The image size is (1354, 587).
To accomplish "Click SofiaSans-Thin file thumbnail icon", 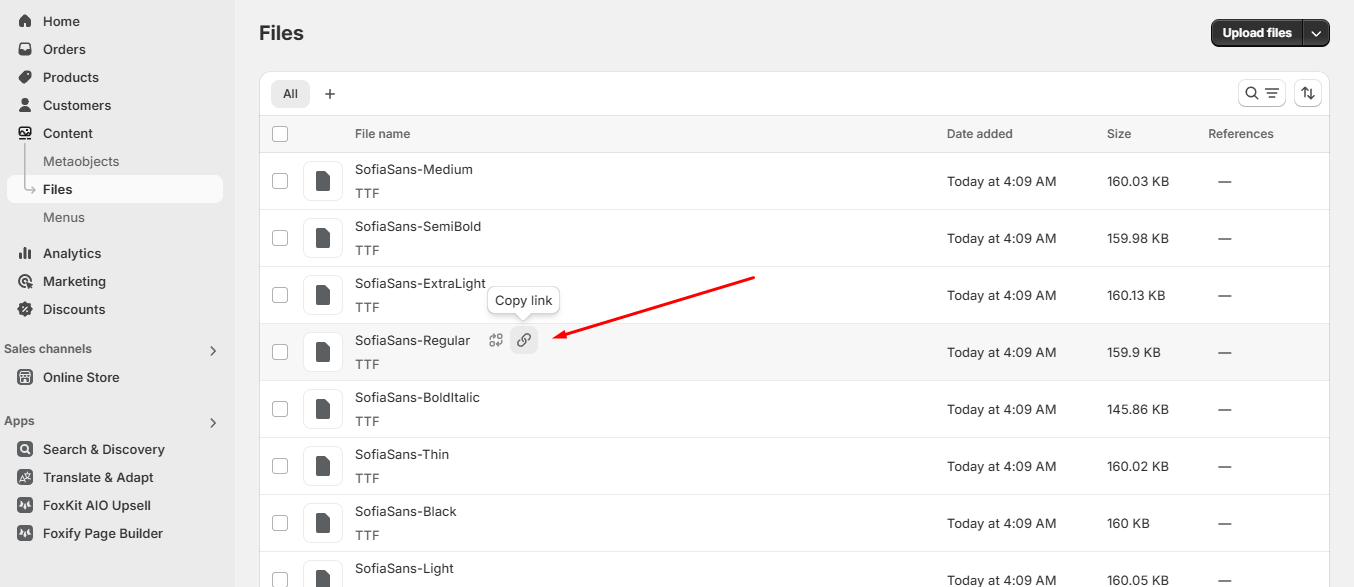I will pos(323,466).
